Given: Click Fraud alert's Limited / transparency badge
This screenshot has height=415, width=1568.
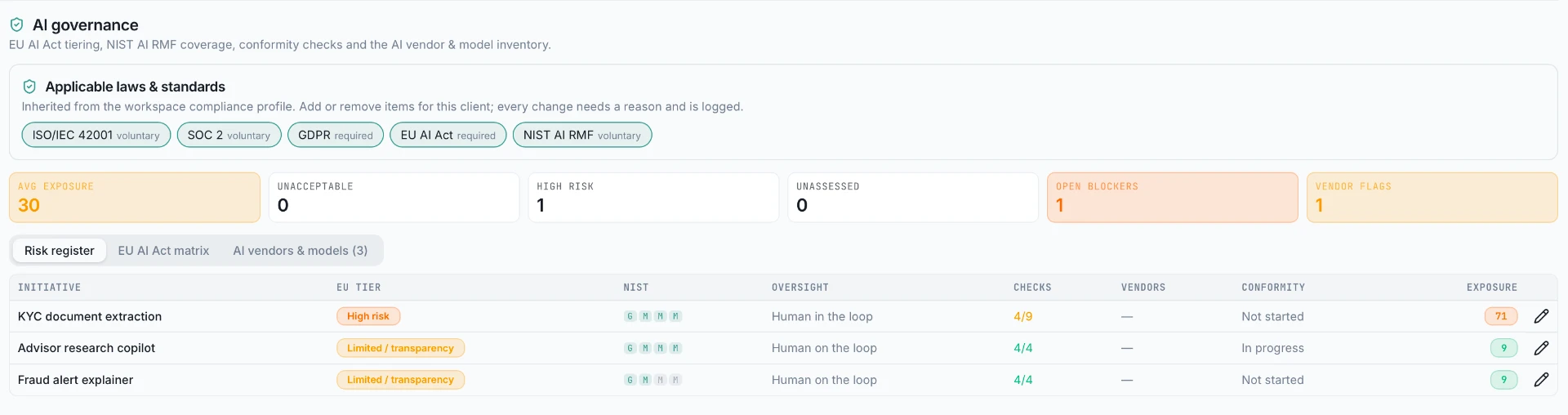Looking at the screenshot, I should point(400,380).
